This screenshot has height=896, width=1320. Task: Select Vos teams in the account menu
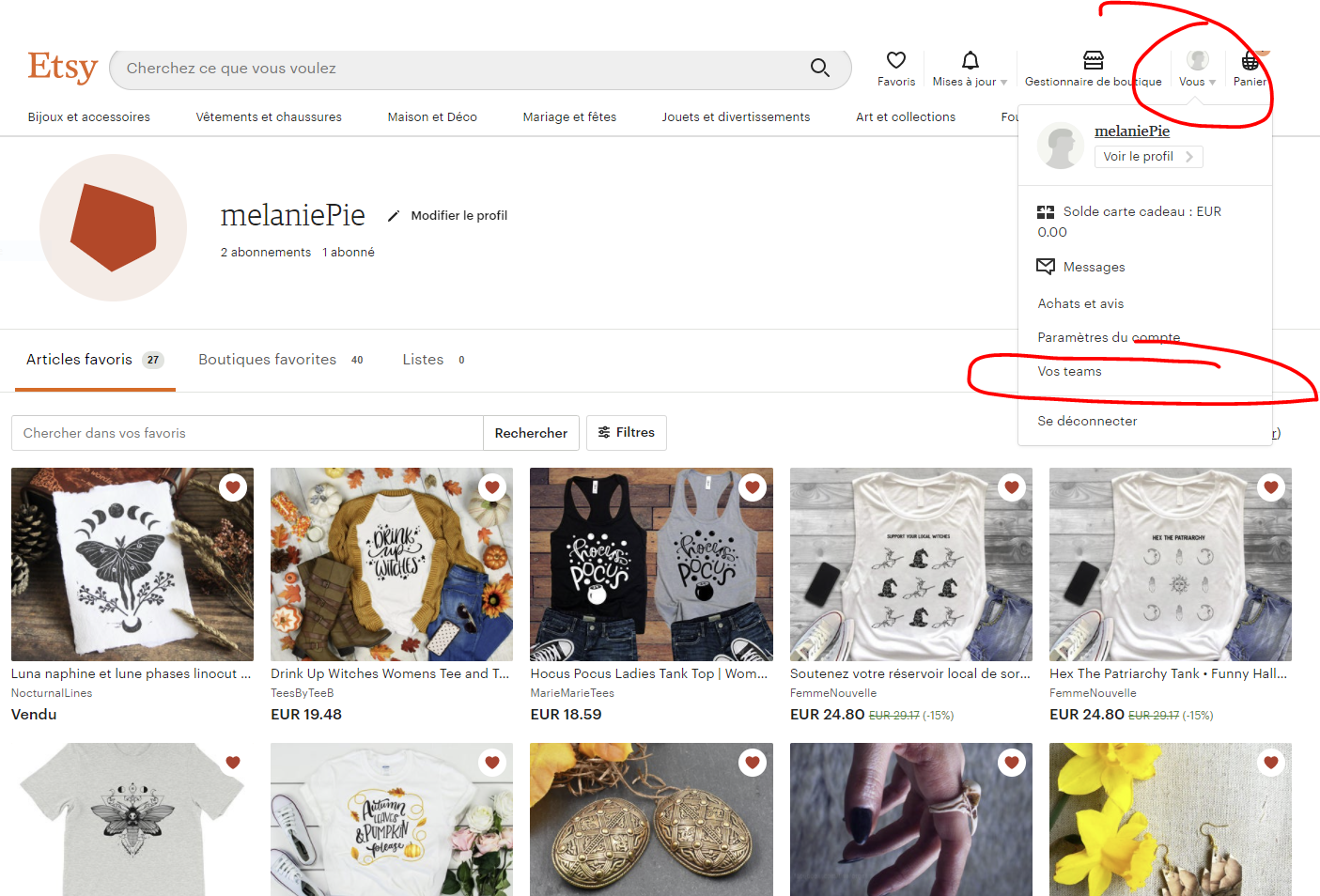tap(1069, 371)
